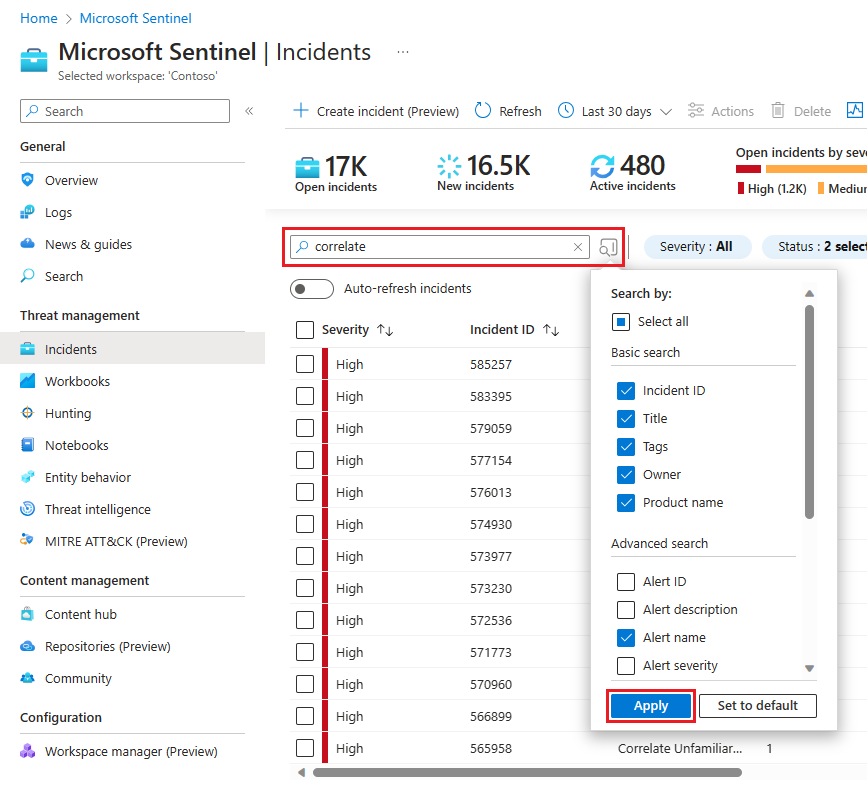The width and height of the screenshot is (867, 793).
Task: Click the more options ellipsis by title
Action: [x=403, y=52]
